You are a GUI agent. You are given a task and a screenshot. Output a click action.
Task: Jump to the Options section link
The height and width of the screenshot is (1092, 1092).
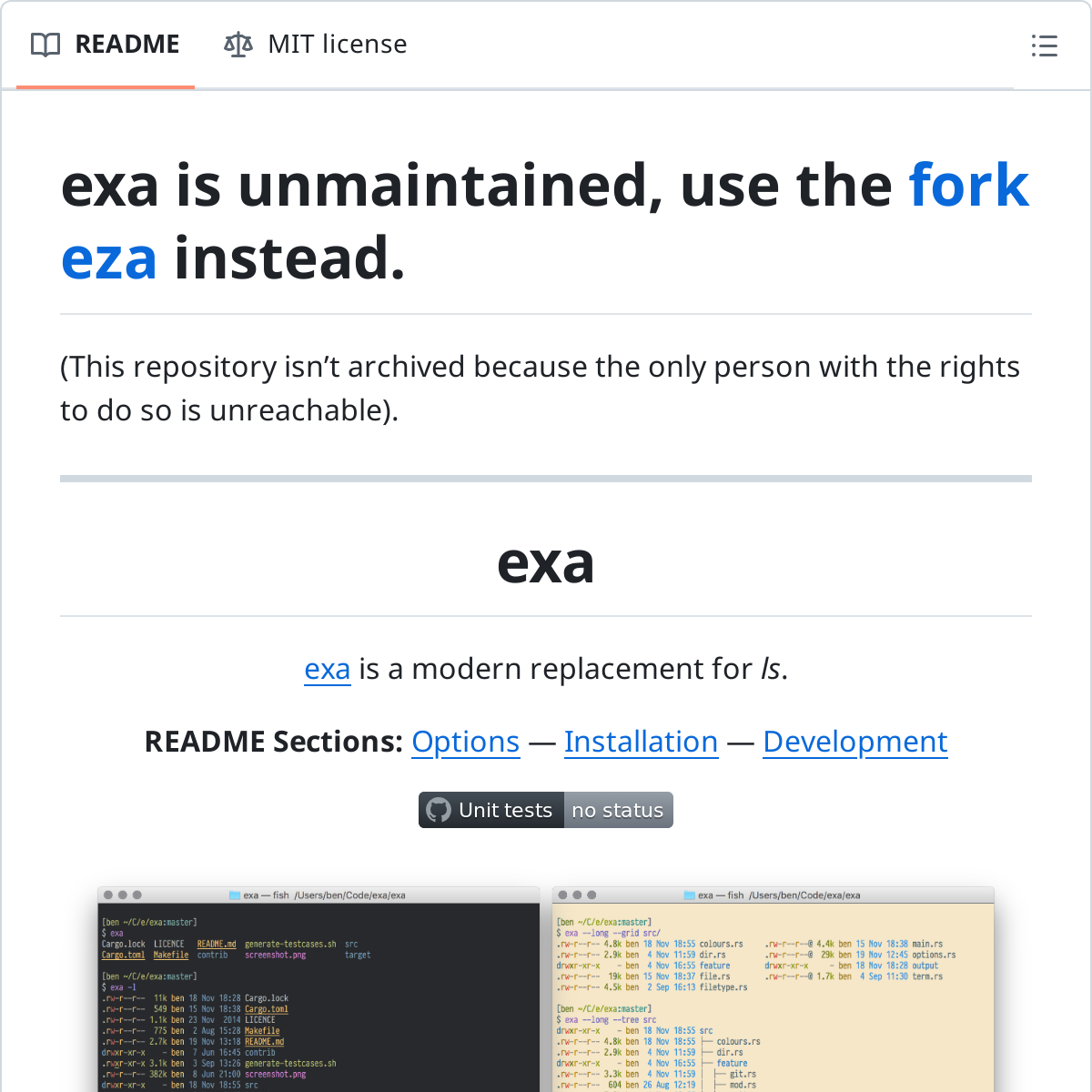pos(465,742)
